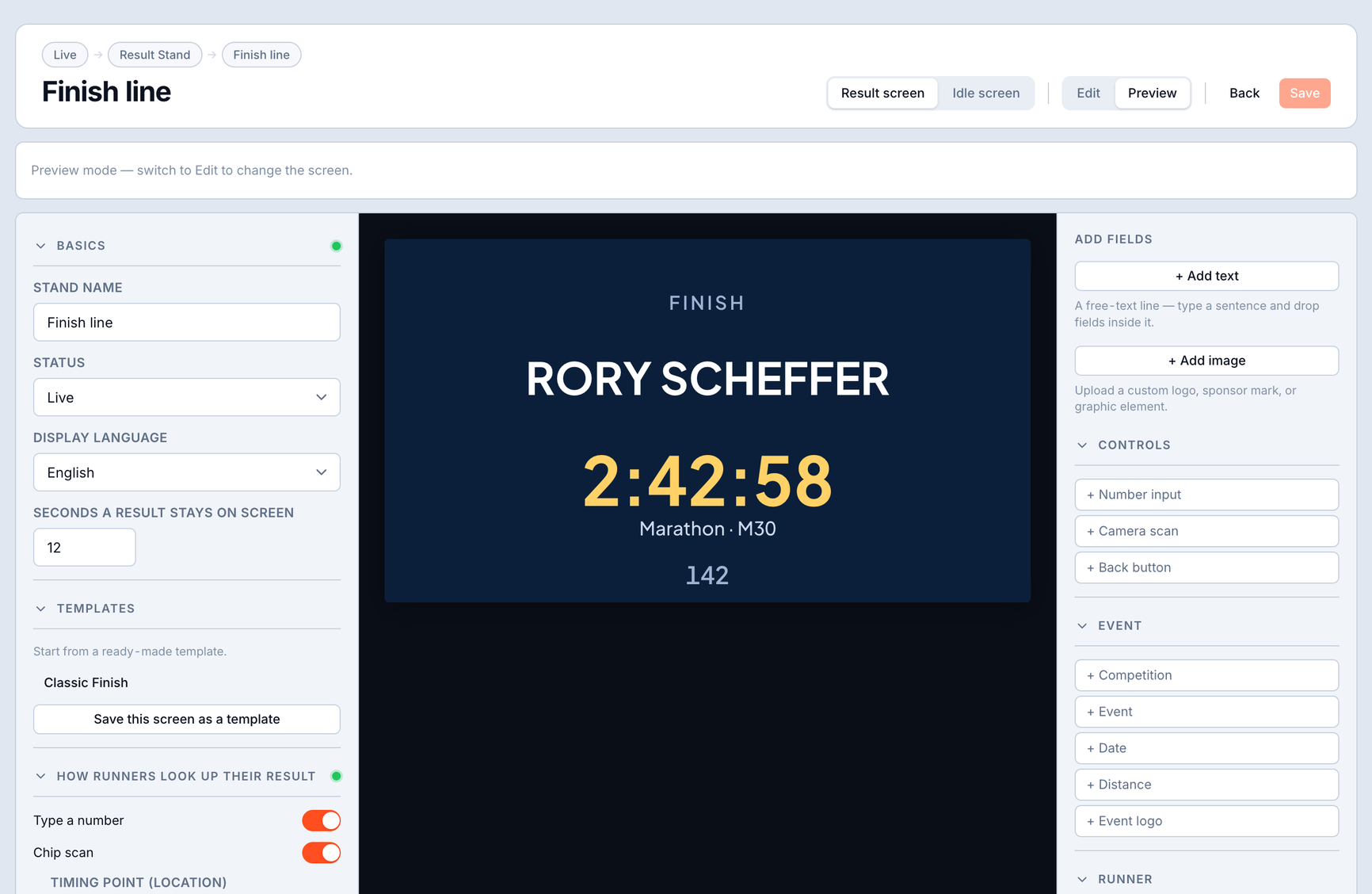Select the Classic Finish template
The image size is (1372, 894).
[86, 682]
